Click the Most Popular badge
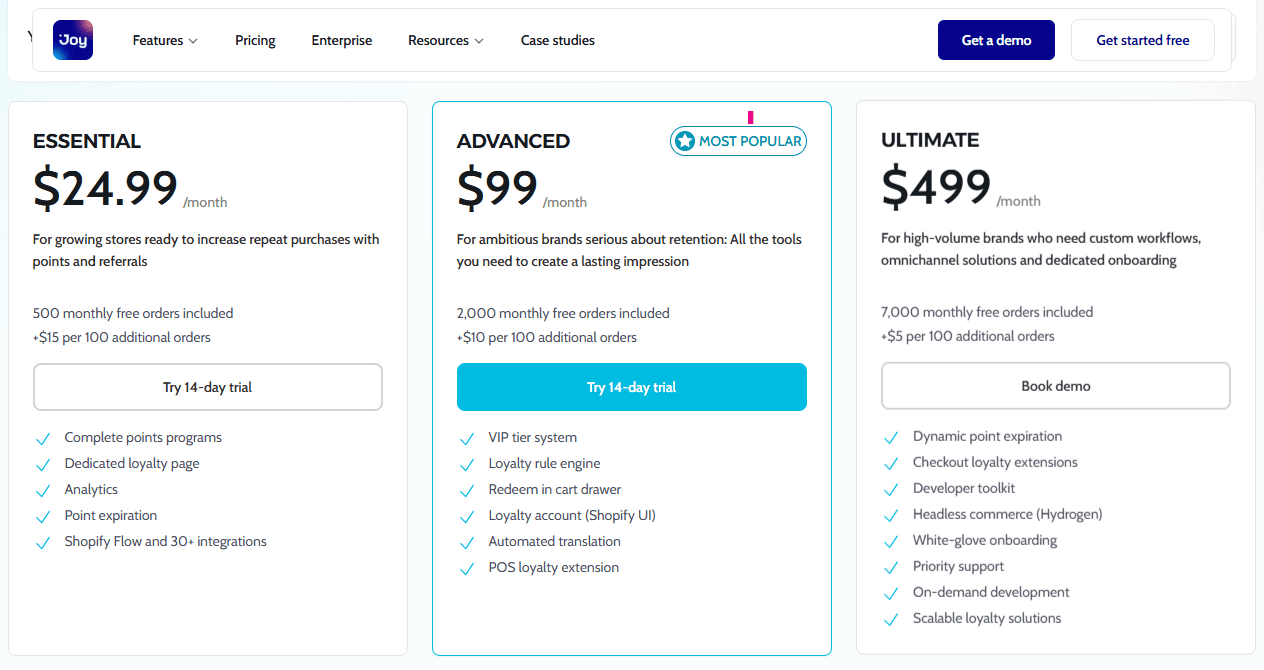1264x670 pixels. 738,141
